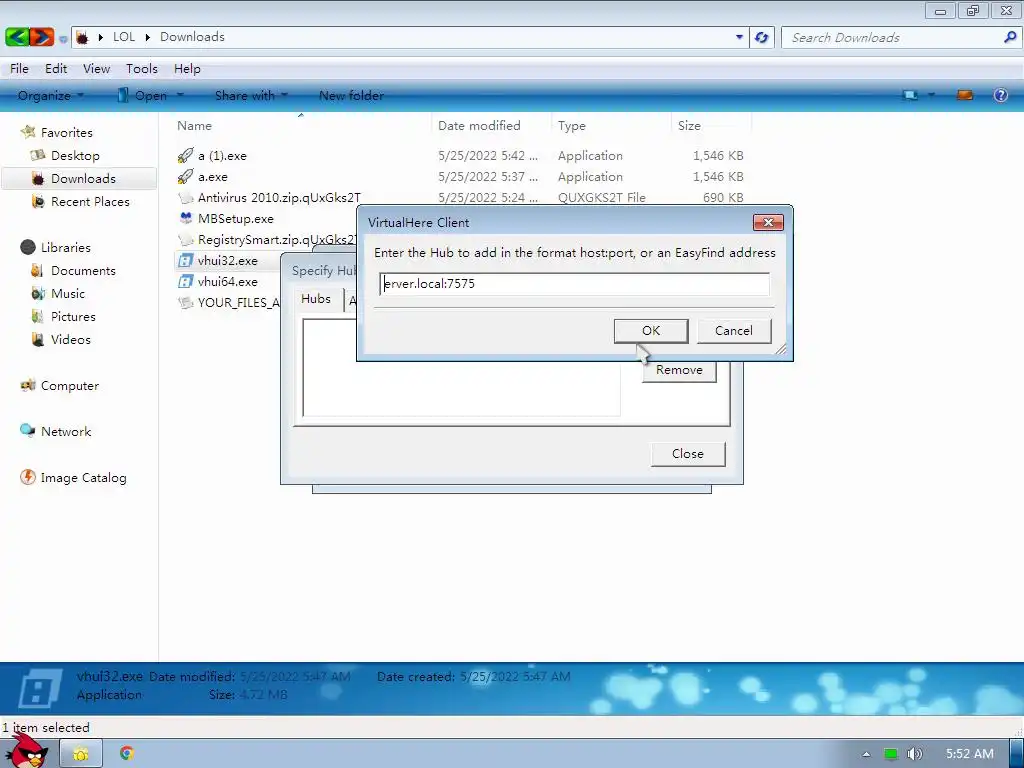The width and height of the screenshot is (1024, 768).
Task: Click the Libraries icon in the sidebar
Action: coord(28,247)
